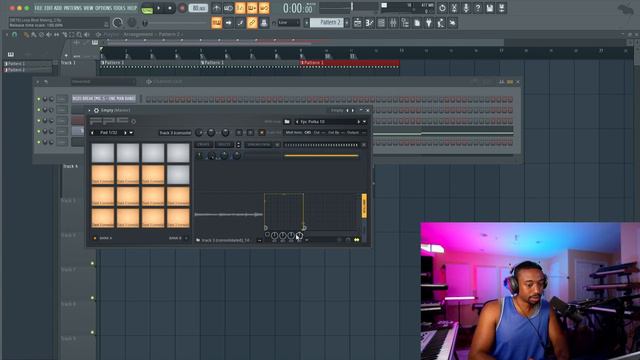Switch to Bank B in FPC
Viewport: 640px width, 360px height.
[178, 238]
